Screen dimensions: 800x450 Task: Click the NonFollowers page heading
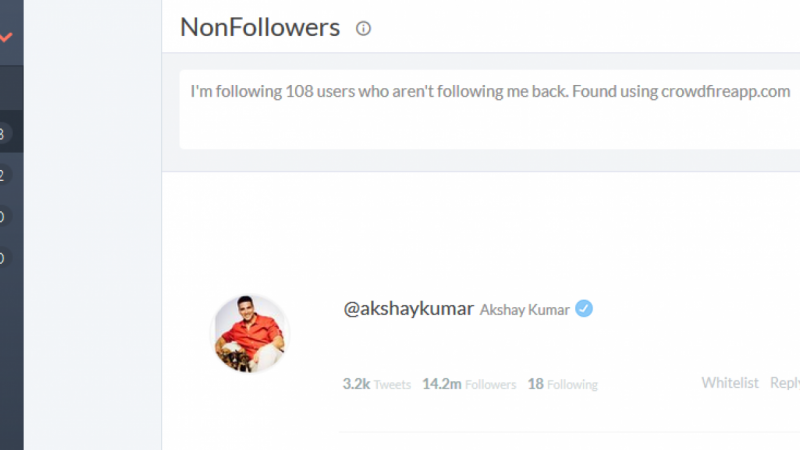[x=260, y=27]
